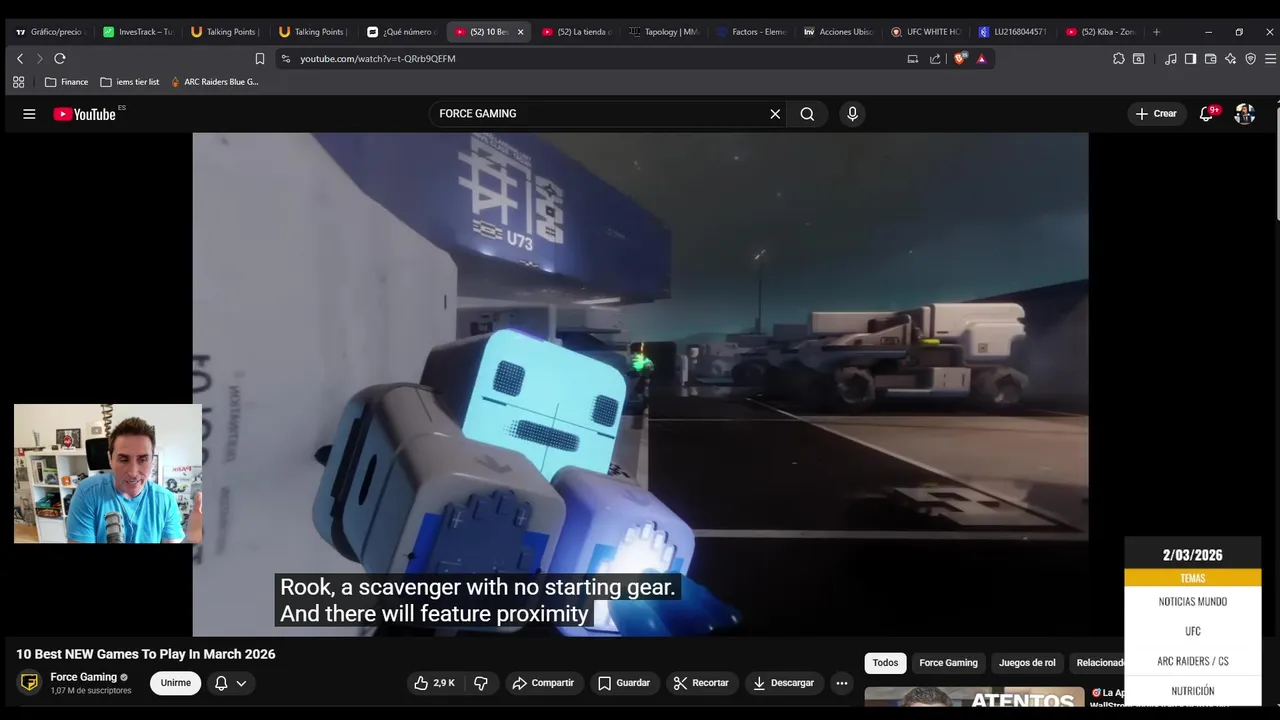Toggle channel notification bell beside Unirme
Screen dimensions: 1280x720
pyautogui.click(x=221, y=683)
